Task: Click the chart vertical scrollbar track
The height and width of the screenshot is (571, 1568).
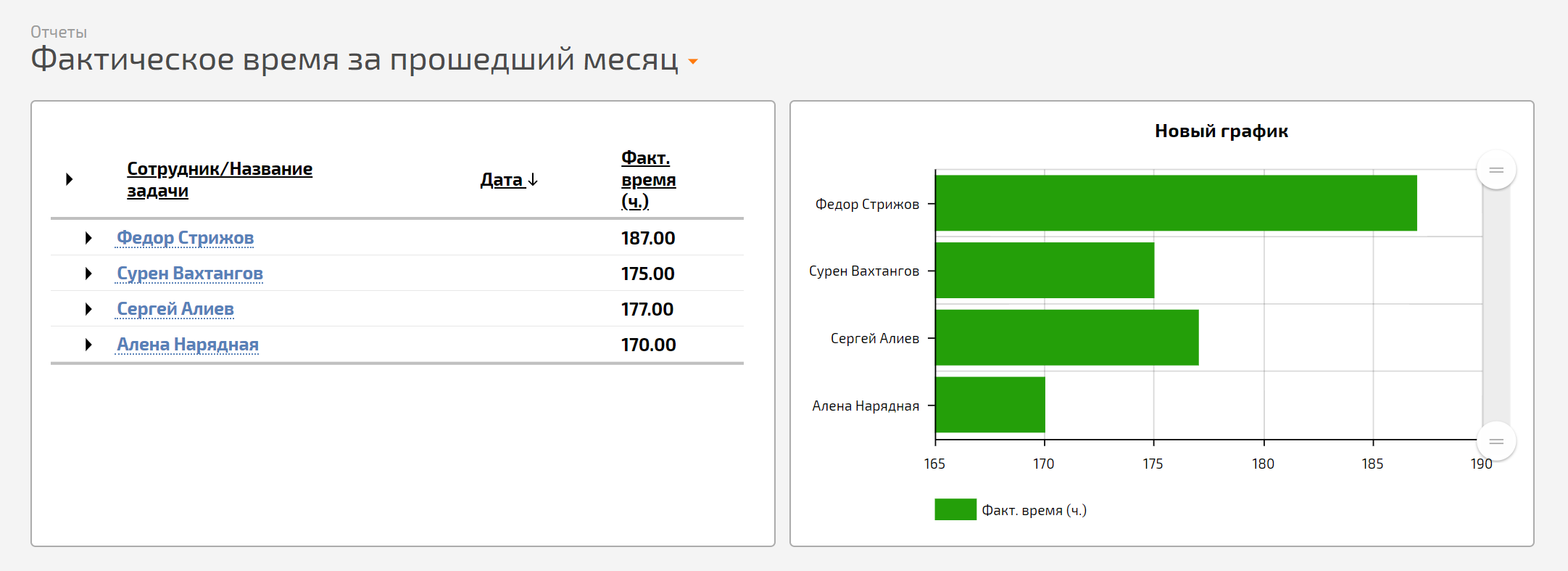Action: click(x=1496, y=305)
